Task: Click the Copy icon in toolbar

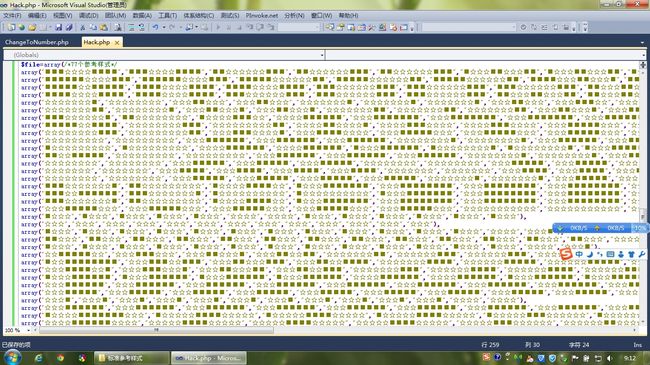Action: point(93,27)
